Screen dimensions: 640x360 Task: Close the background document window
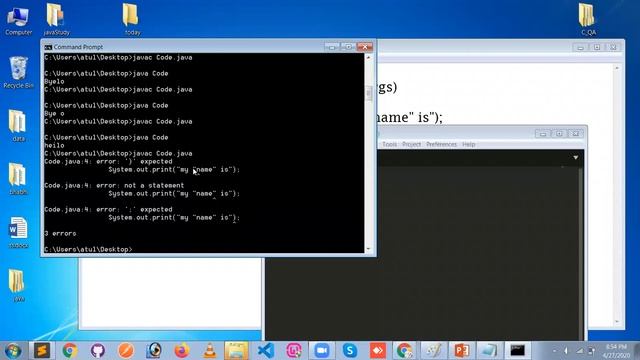point(613,47)
